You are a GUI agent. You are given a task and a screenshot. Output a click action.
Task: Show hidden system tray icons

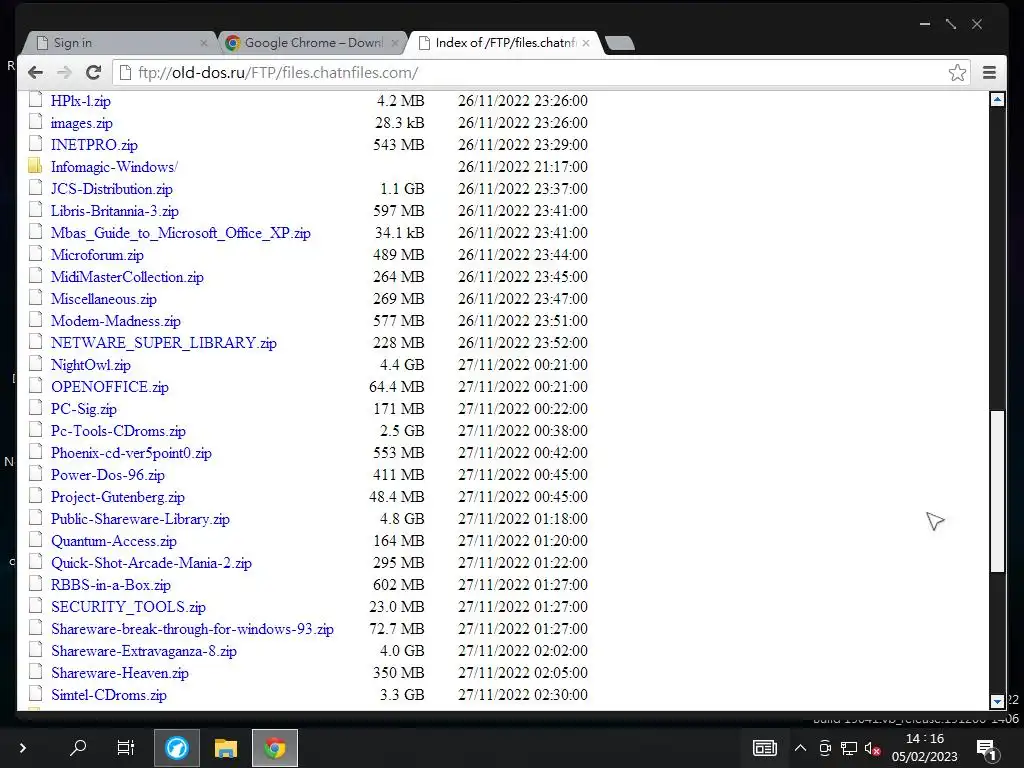(x=800, y=748)
